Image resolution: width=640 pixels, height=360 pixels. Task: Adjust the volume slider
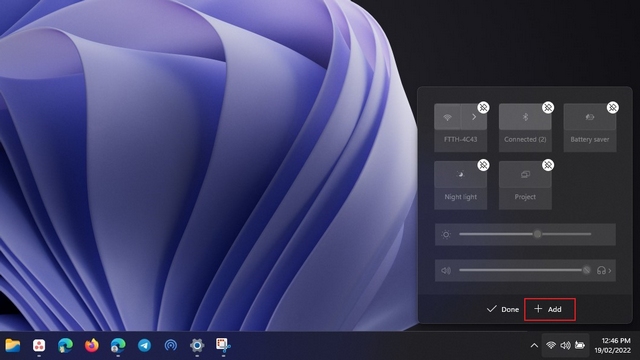525,270
